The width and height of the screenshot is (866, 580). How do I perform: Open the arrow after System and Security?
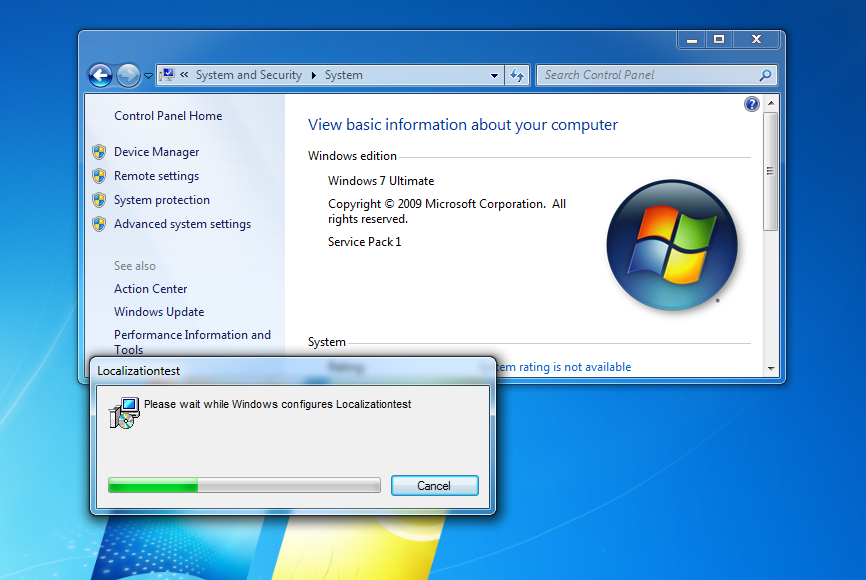[x=314, y=75]
